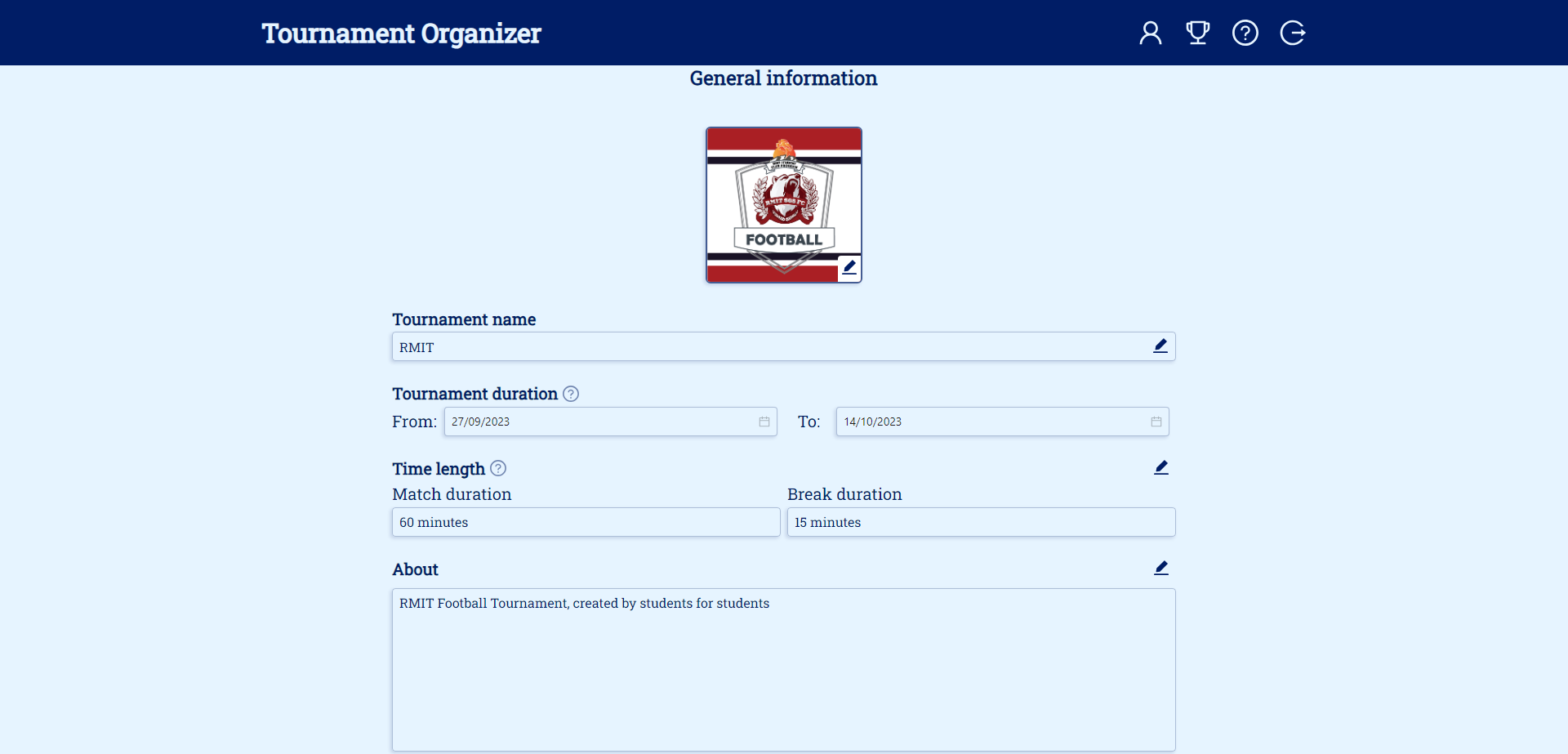
Task: Click the pencil icon to edit Time length
Action: coord(1161,467)
